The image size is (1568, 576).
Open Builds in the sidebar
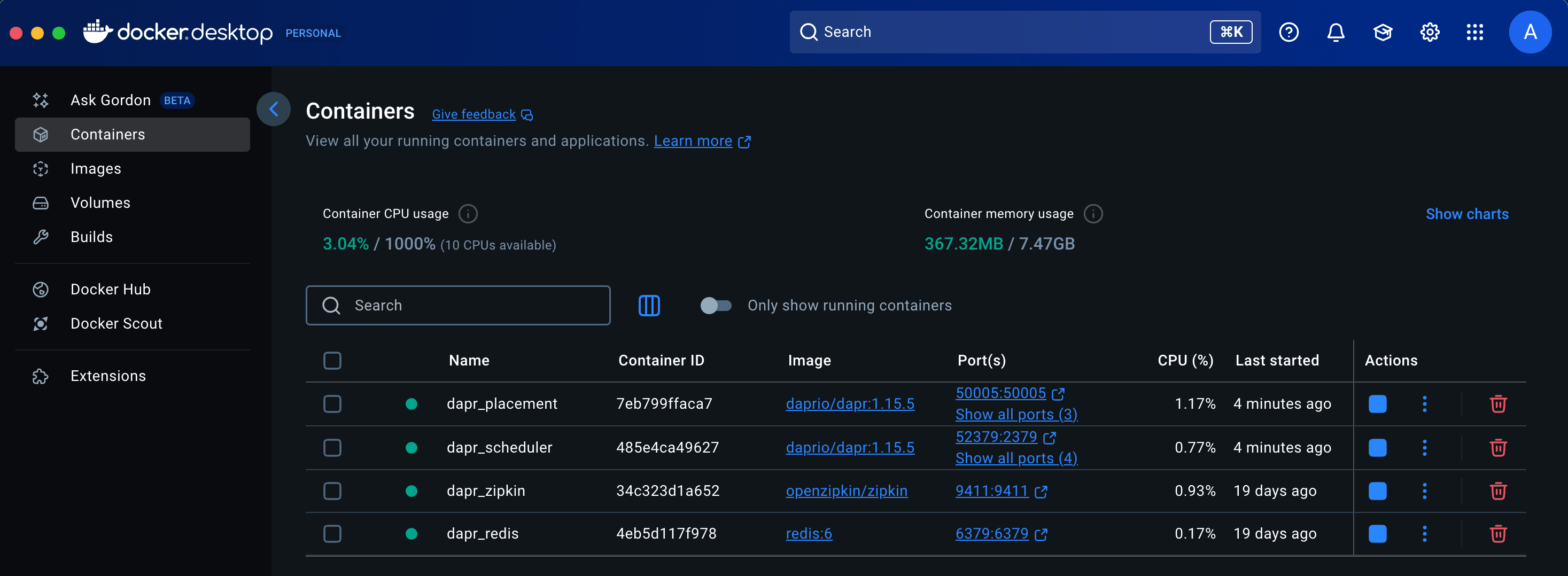click(x=132, y=237)
